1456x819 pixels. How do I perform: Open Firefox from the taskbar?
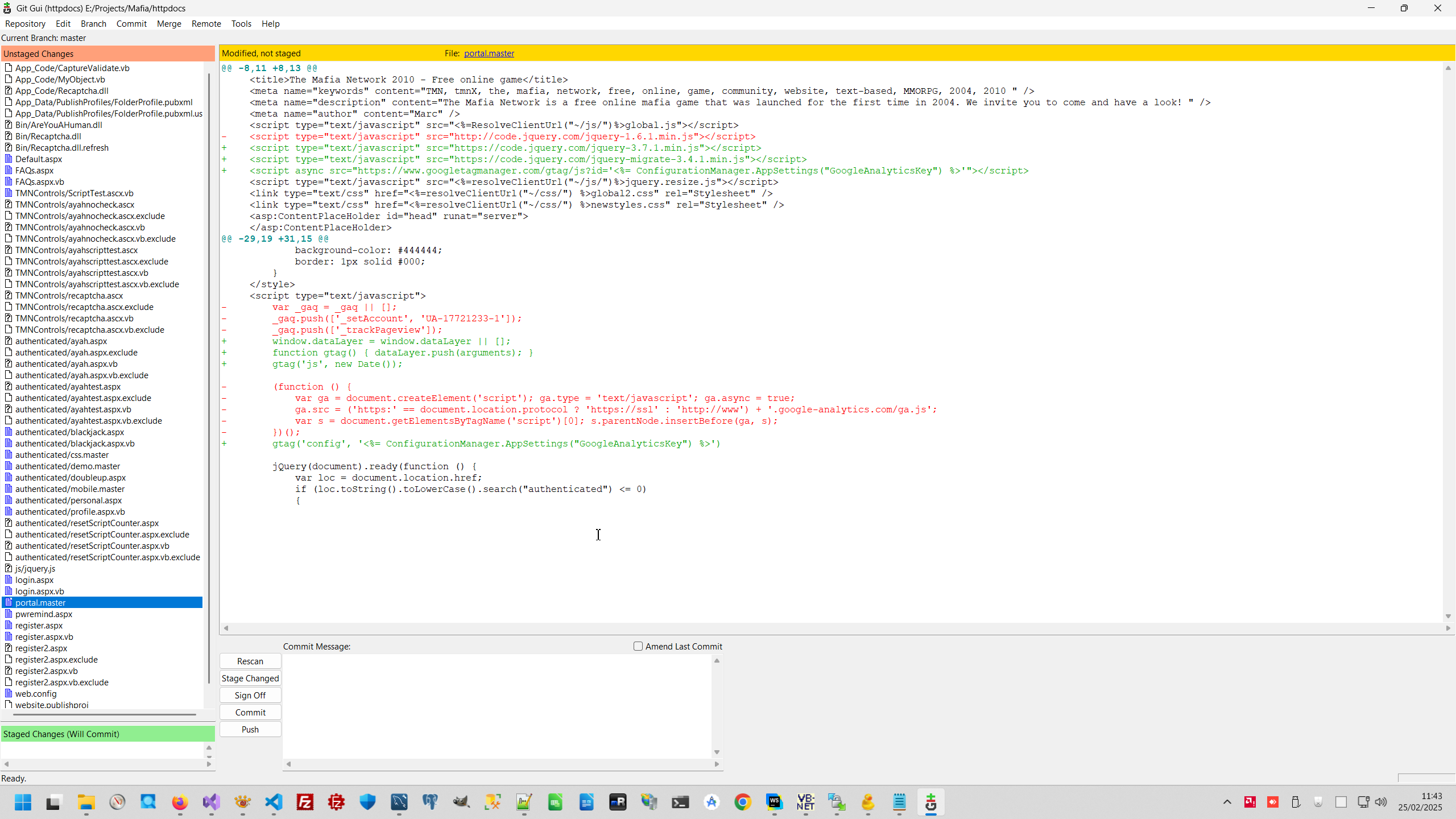pos(180,803)
